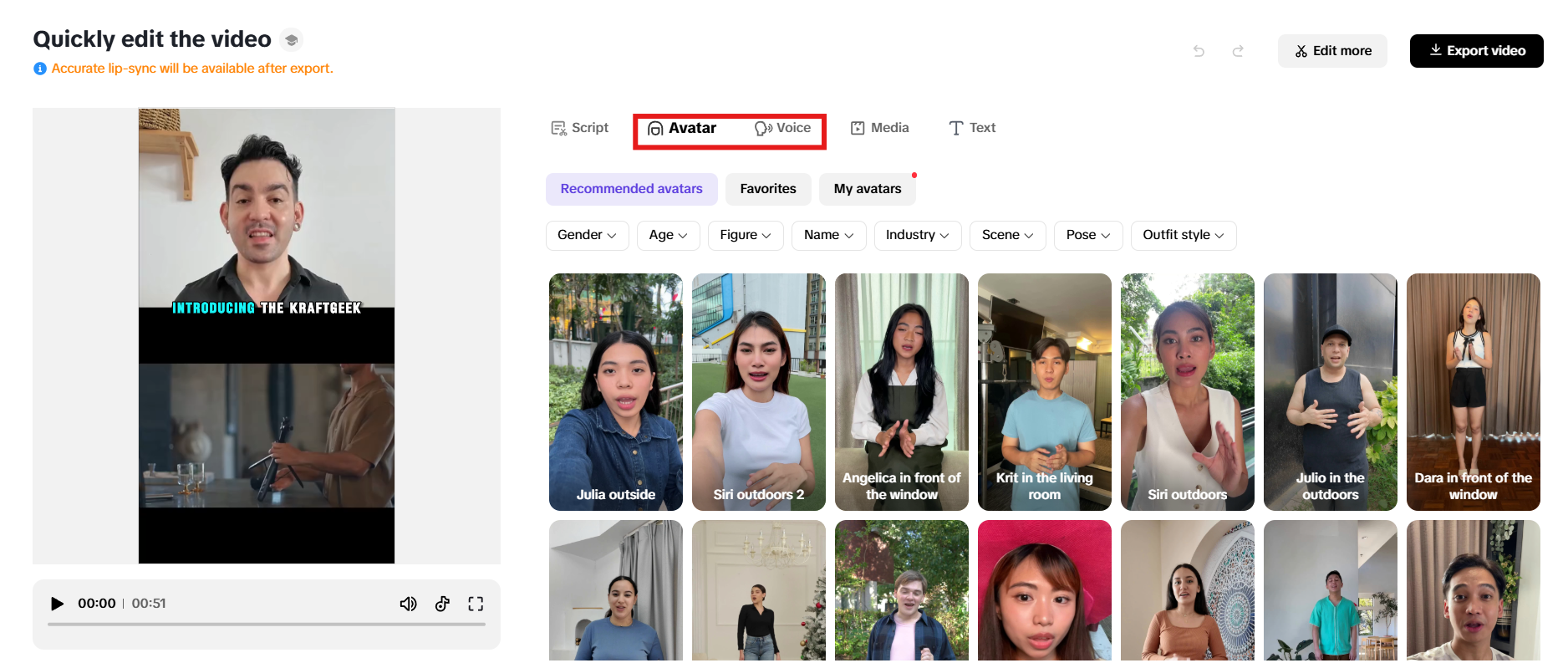Expand the Gender filter dropdown
The height and width of the screenshot is (663, 1568).
click(x=587, y=235)
